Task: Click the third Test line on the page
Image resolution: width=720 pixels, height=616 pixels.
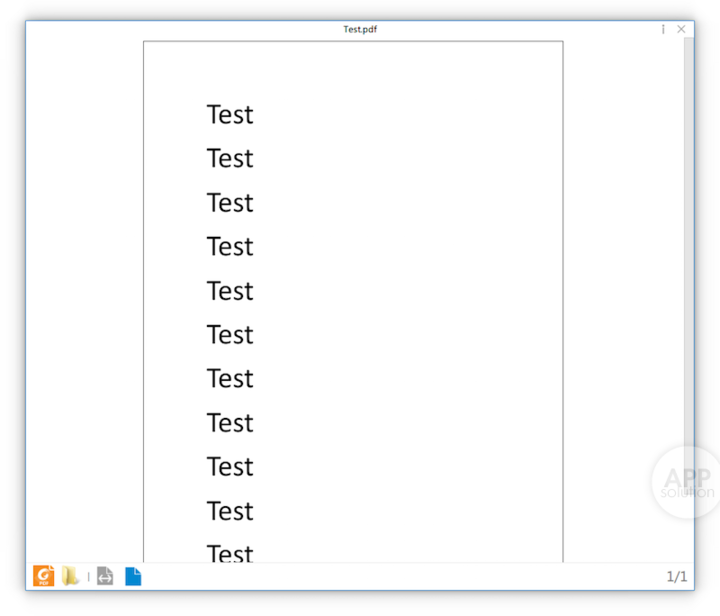Action: [230, 203]
